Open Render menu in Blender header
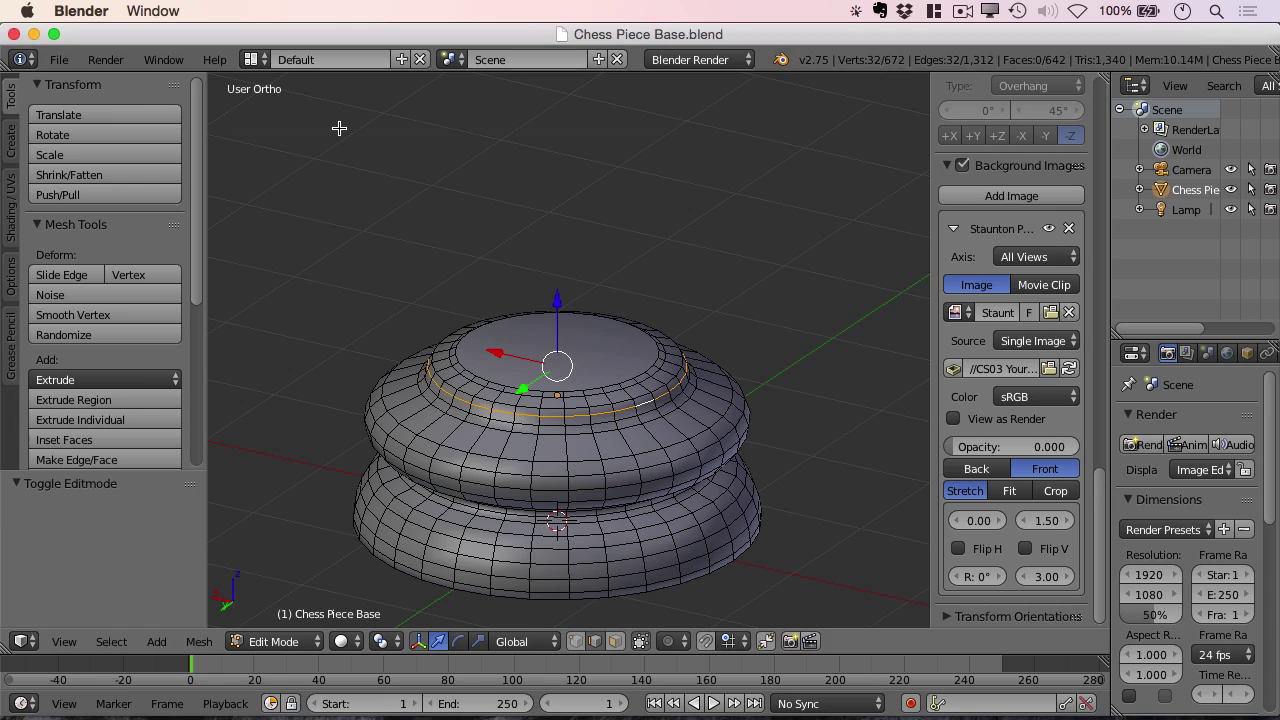The width and height of the screenshot is (1280, 720). click(x=106, y=59)
